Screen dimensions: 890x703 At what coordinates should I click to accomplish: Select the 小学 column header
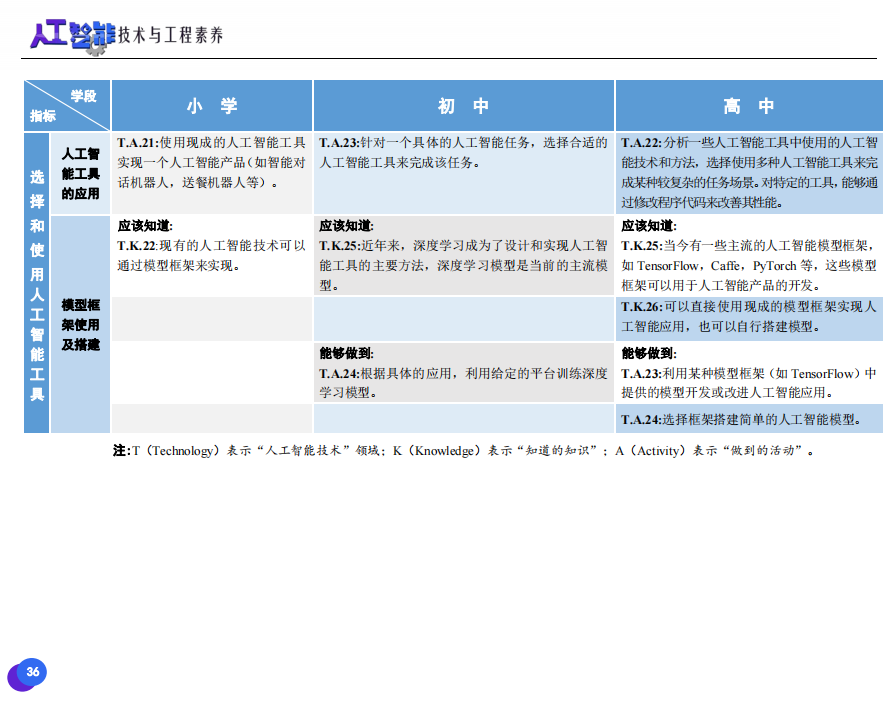pyautogui.click(x=212, y=106)
